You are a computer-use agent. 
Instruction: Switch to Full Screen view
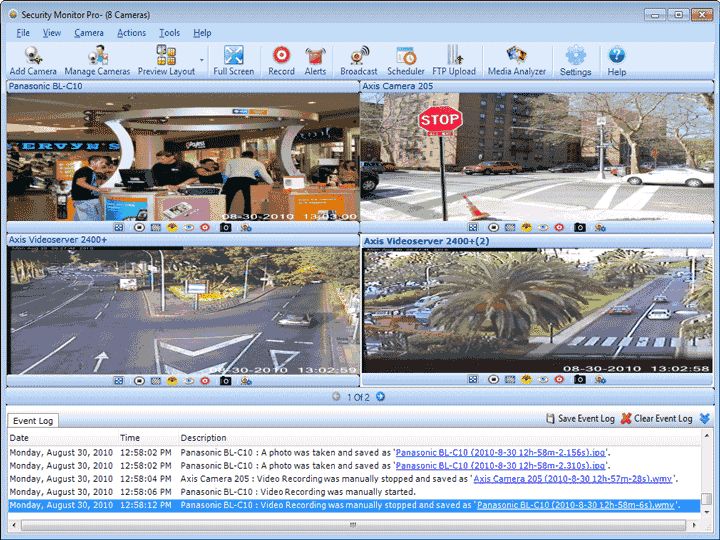click(x=233, y=60)
